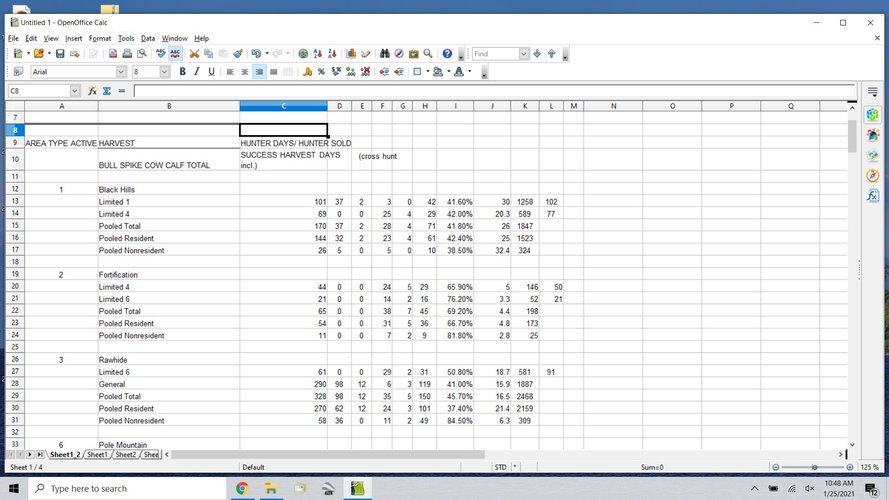Viewport: 889px width, 500px height.
Task: Open the sidebar Functions deck
Action: (x=873, y=196)
